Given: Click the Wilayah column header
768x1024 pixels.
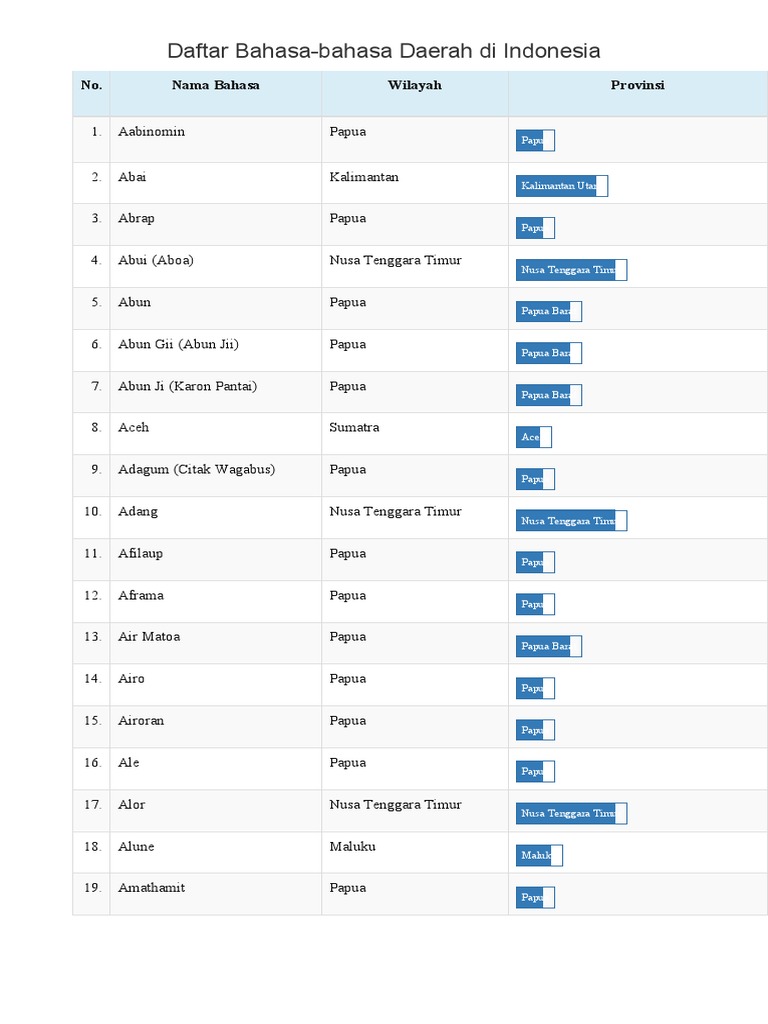Looking at the screenshot, I should (x=414, y=85).
